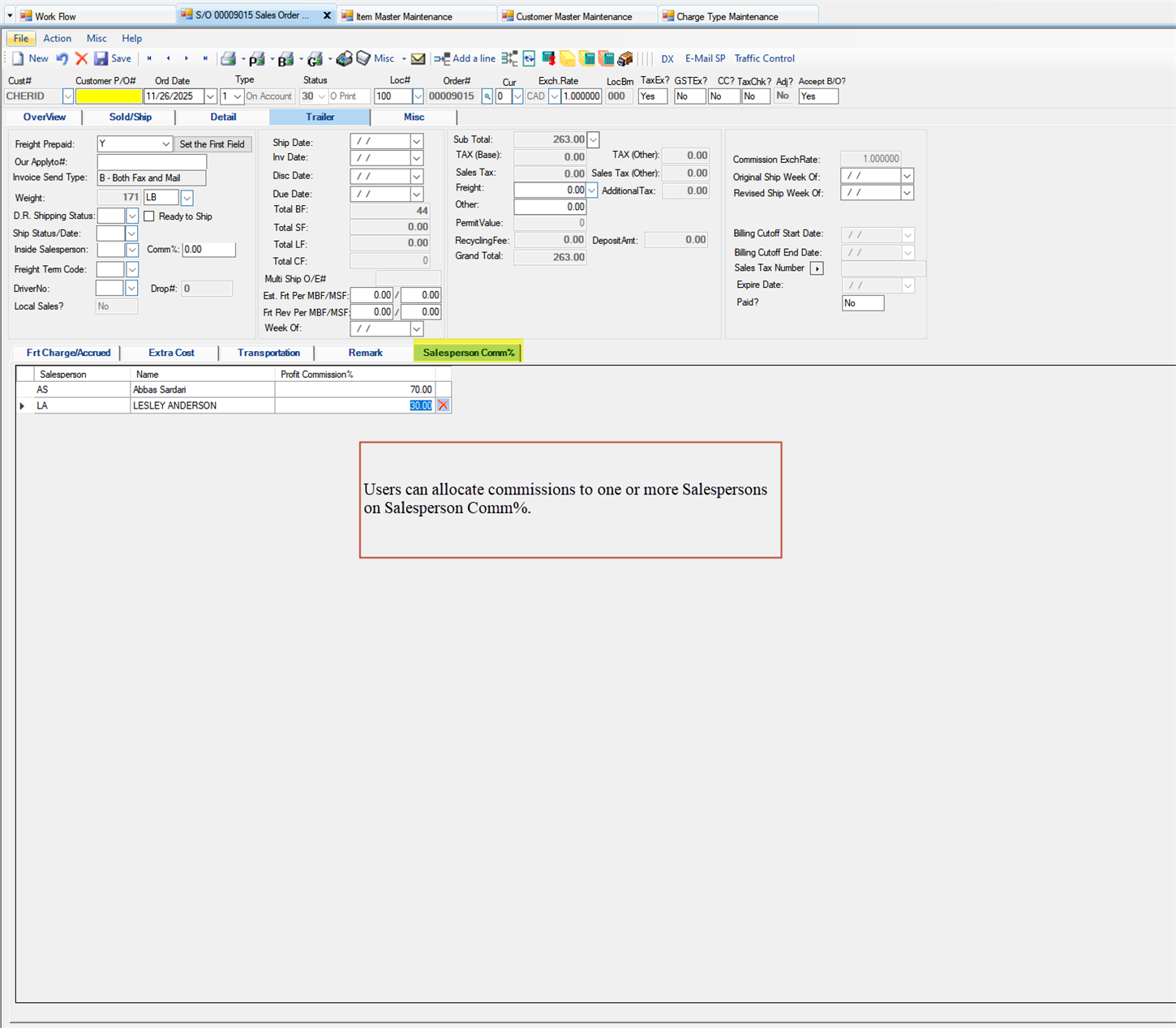Screen dimensions: 1176x1028
Task: Enable the Ready to Ship checkbox
Action: pyautogui.click(x=149, y=216)
